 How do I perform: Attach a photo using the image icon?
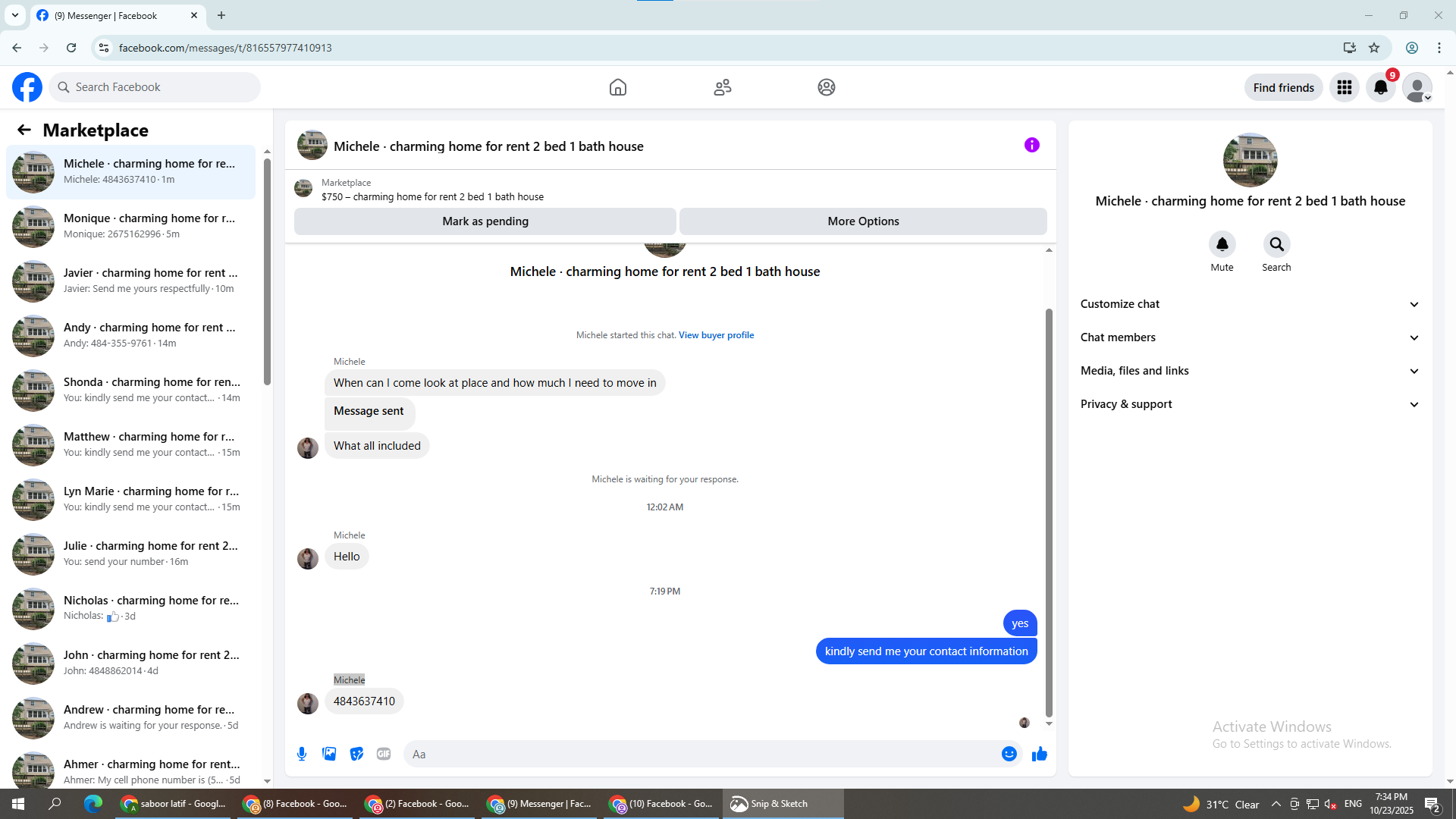pos(329,754)
